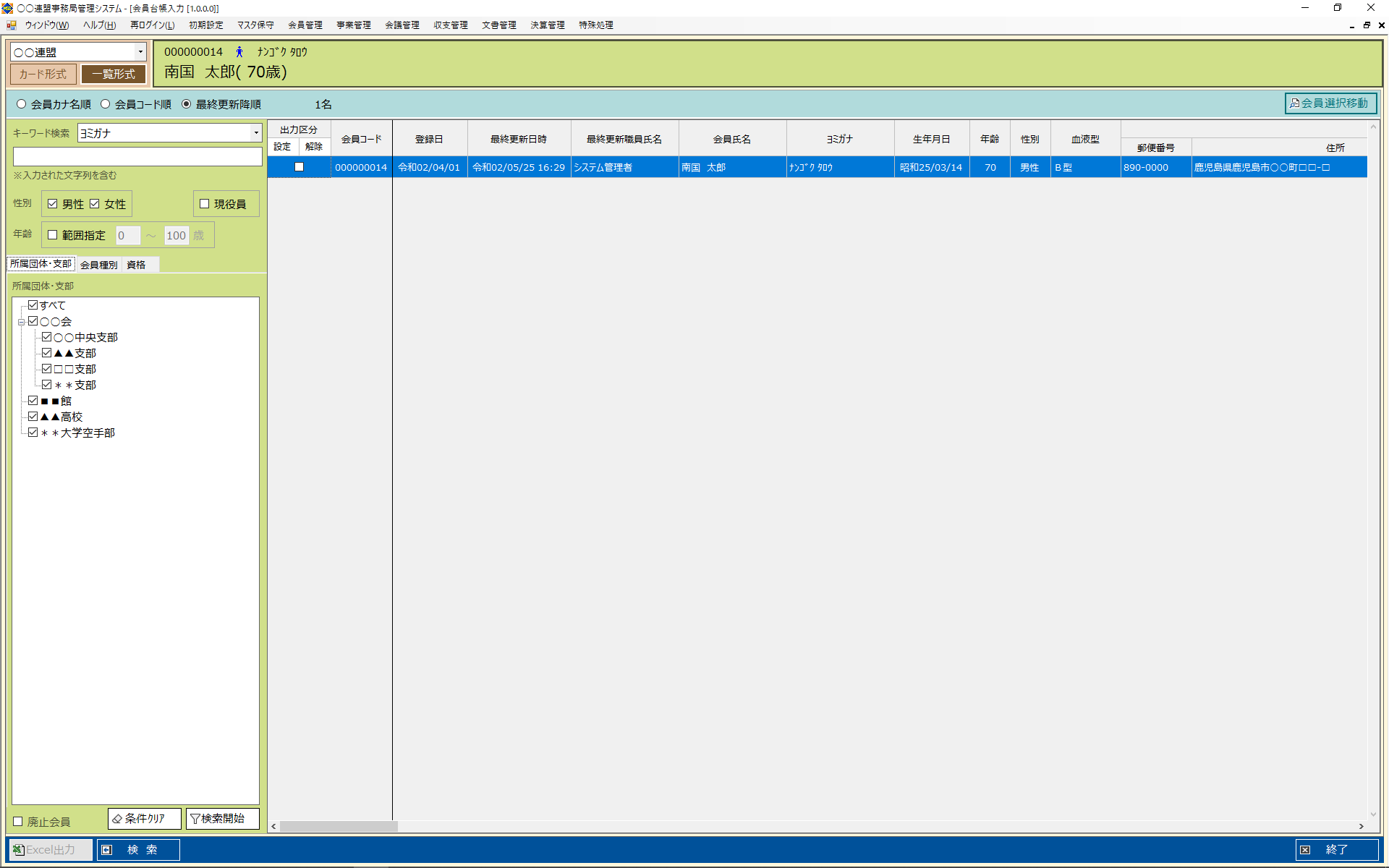1389x868 pixels.
Task: Toggle the 現役員 checkbox
Action: click(x=205, y=204)
